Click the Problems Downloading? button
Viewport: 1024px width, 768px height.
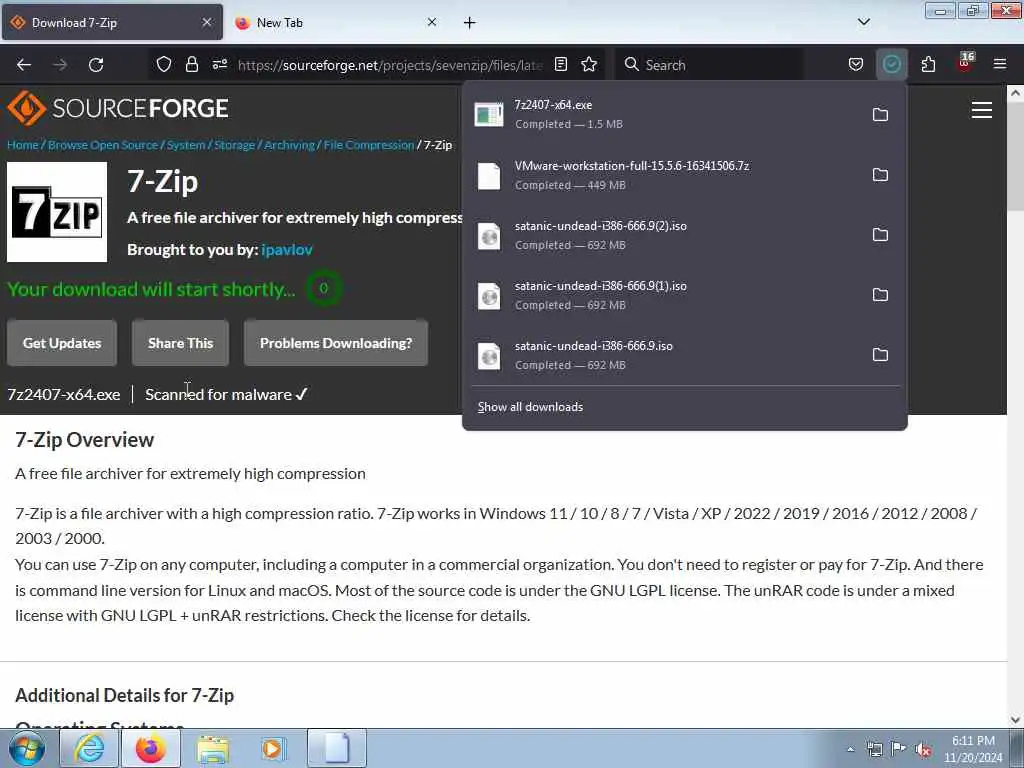click(336, 343)
